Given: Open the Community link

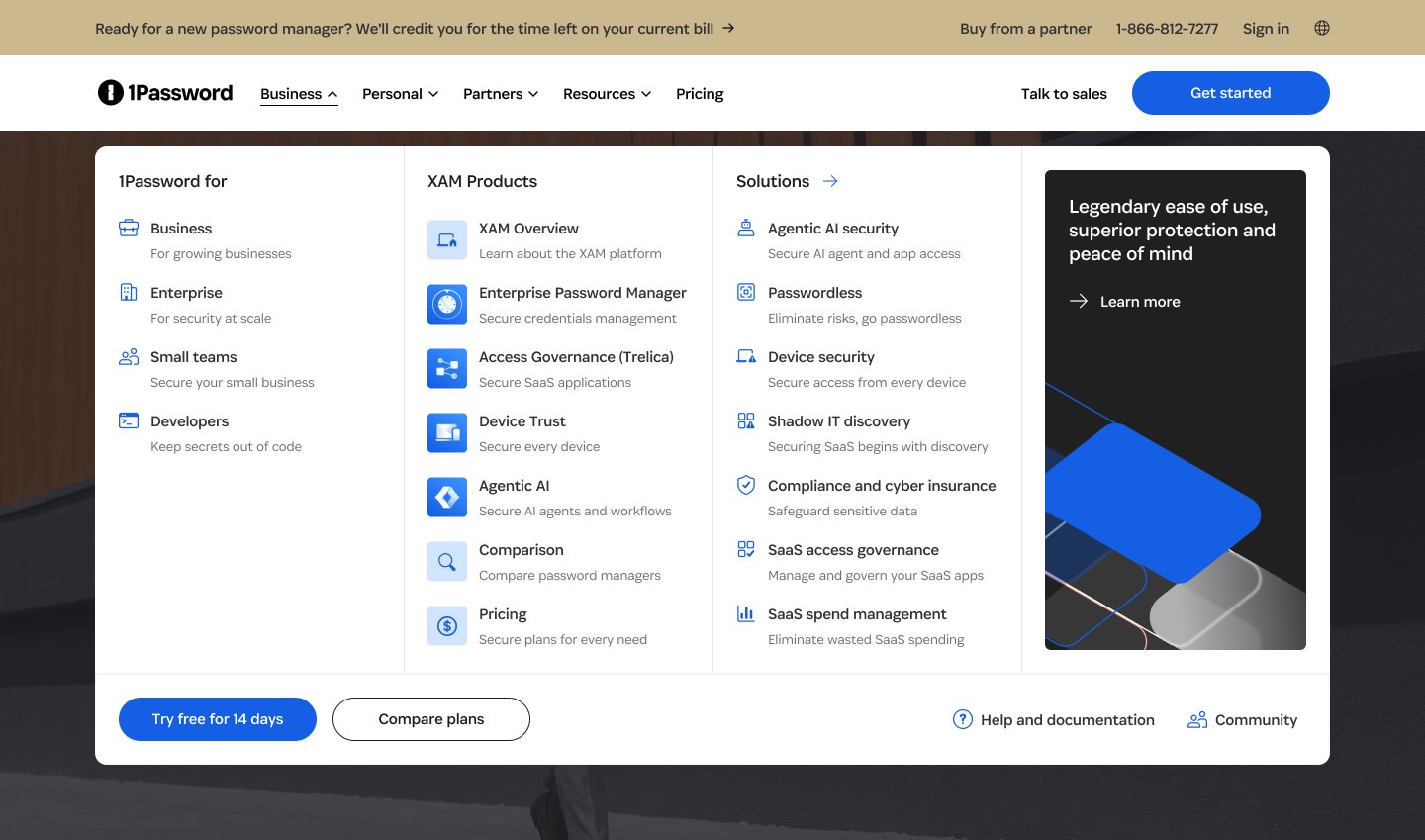Looking at the screenshot, I should tap(1242, 719).
